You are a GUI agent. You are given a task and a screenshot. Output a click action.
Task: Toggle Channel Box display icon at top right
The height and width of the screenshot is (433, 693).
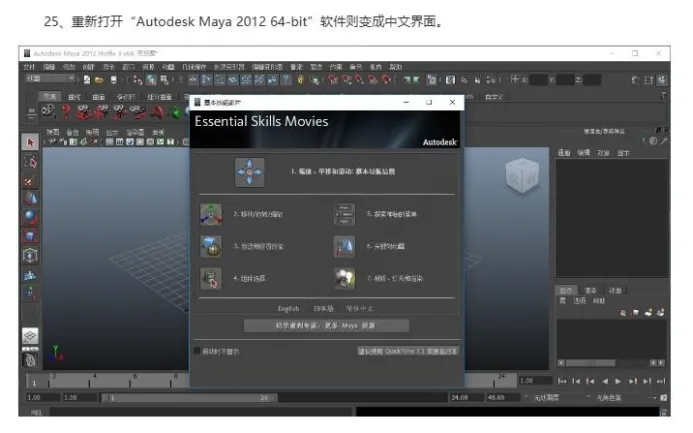click(x=661, y=80)
